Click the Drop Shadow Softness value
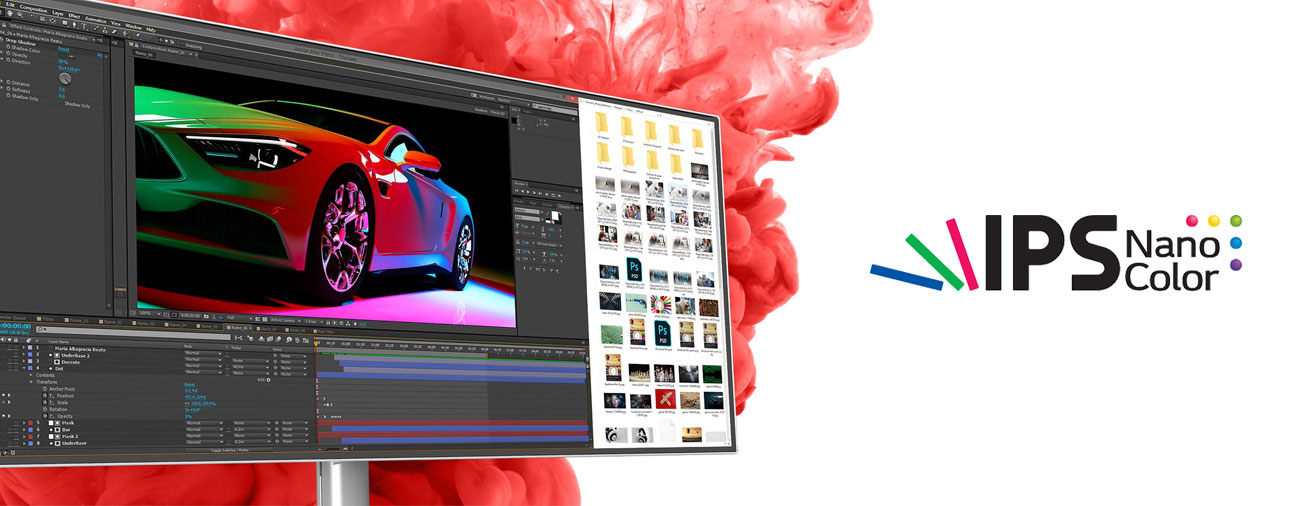Image resolution: width=1300 pixels, height=506 pixels. (62, 96)
